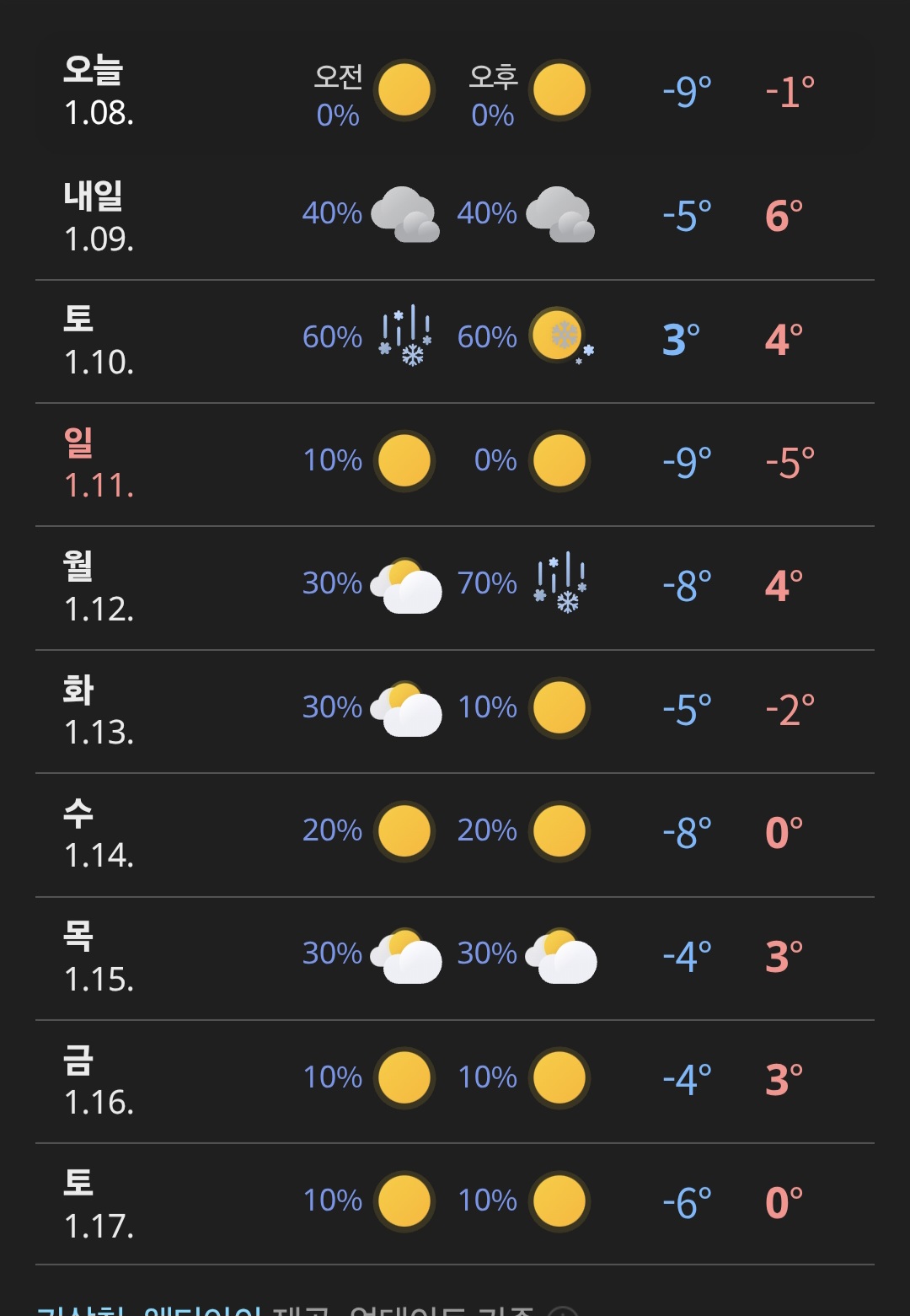Click Monday 1.12 afternoon snow-rain icon

point(560,583)
